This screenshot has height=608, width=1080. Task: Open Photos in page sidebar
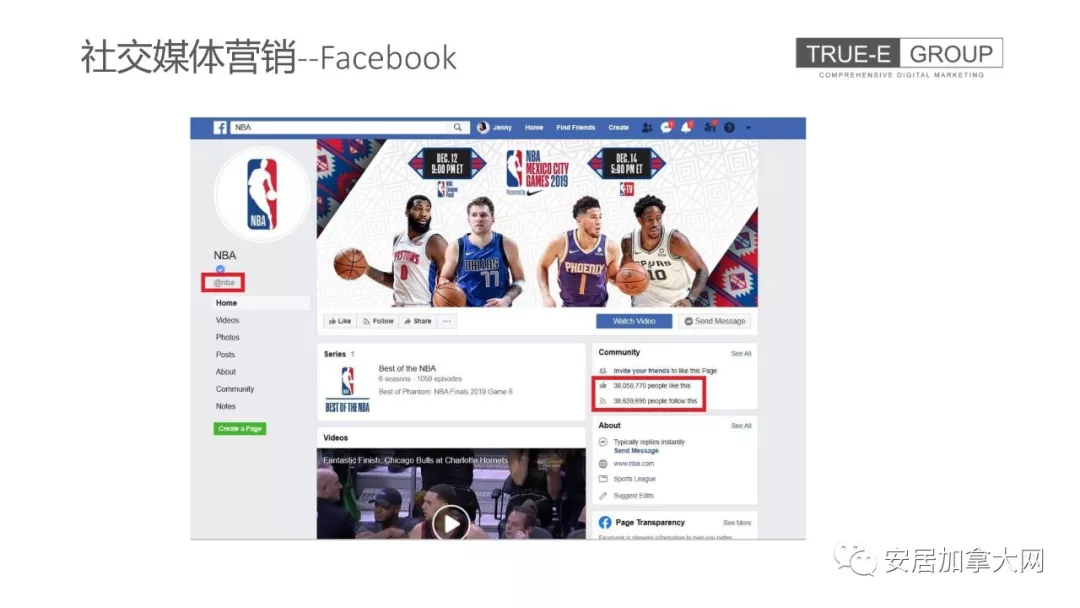click(227, 337)
